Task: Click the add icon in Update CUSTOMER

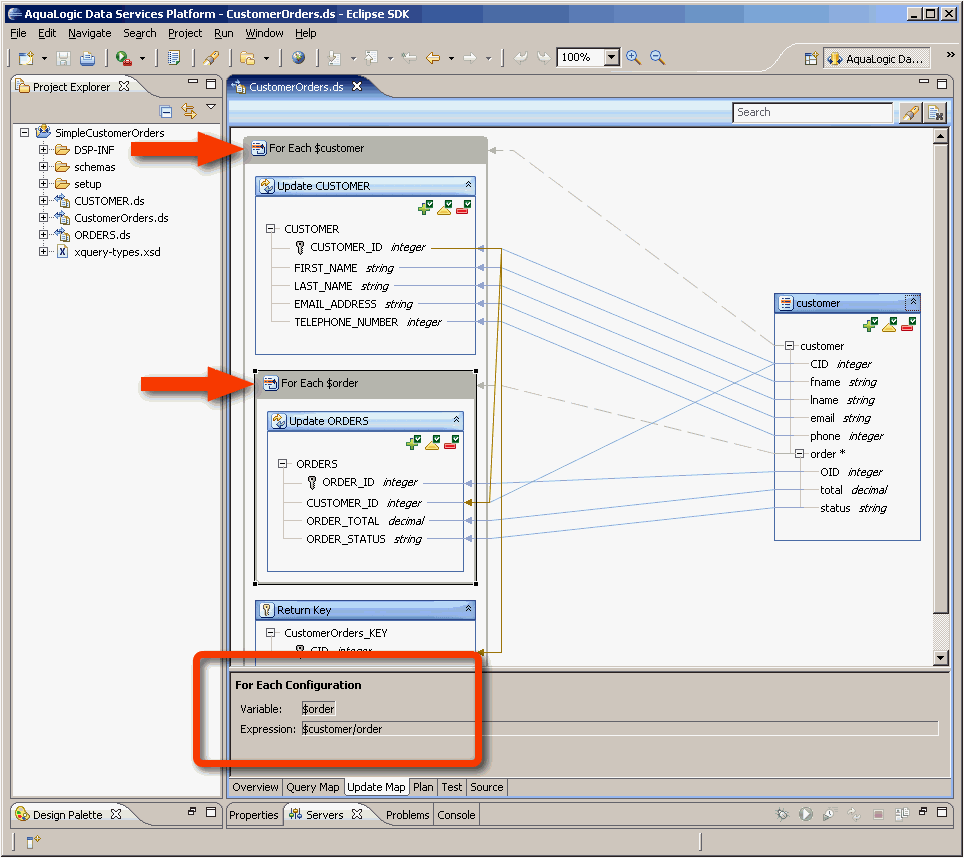Action: 425,208
